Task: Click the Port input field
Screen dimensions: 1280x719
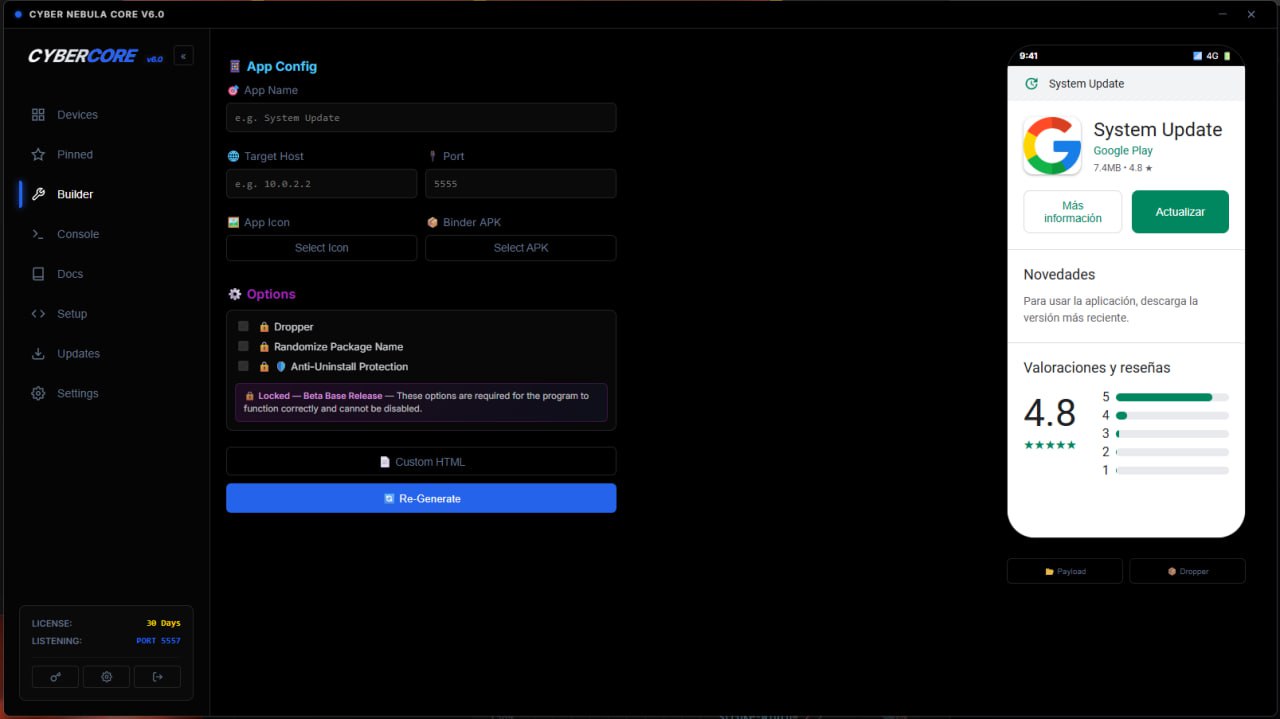Action: pyautogui.click(x=521, y=184)
